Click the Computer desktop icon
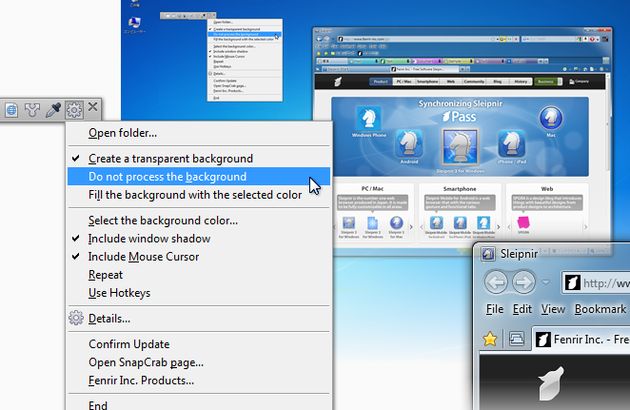The image size is (630, 410). (134, 25)
